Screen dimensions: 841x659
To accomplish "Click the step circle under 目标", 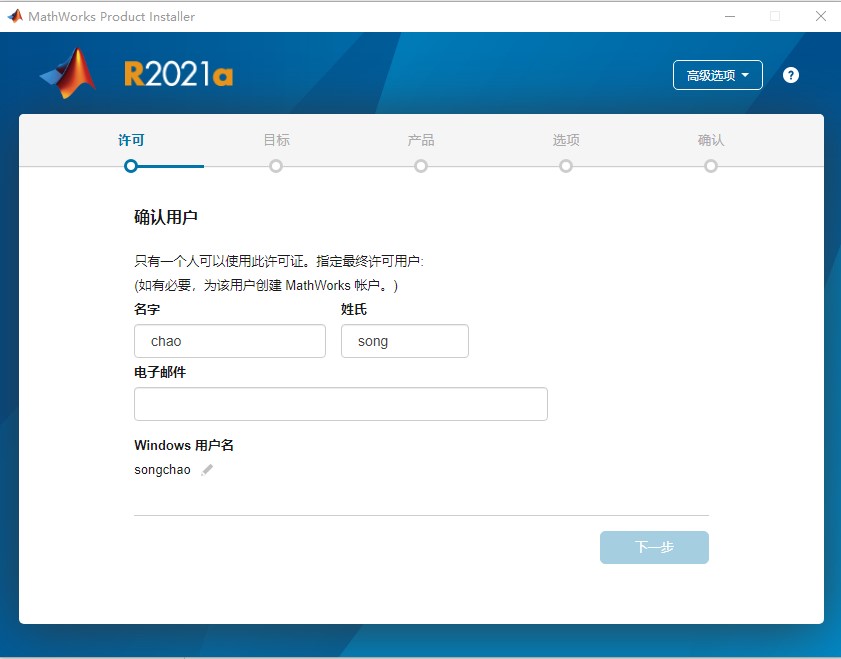I will point(276,166).
